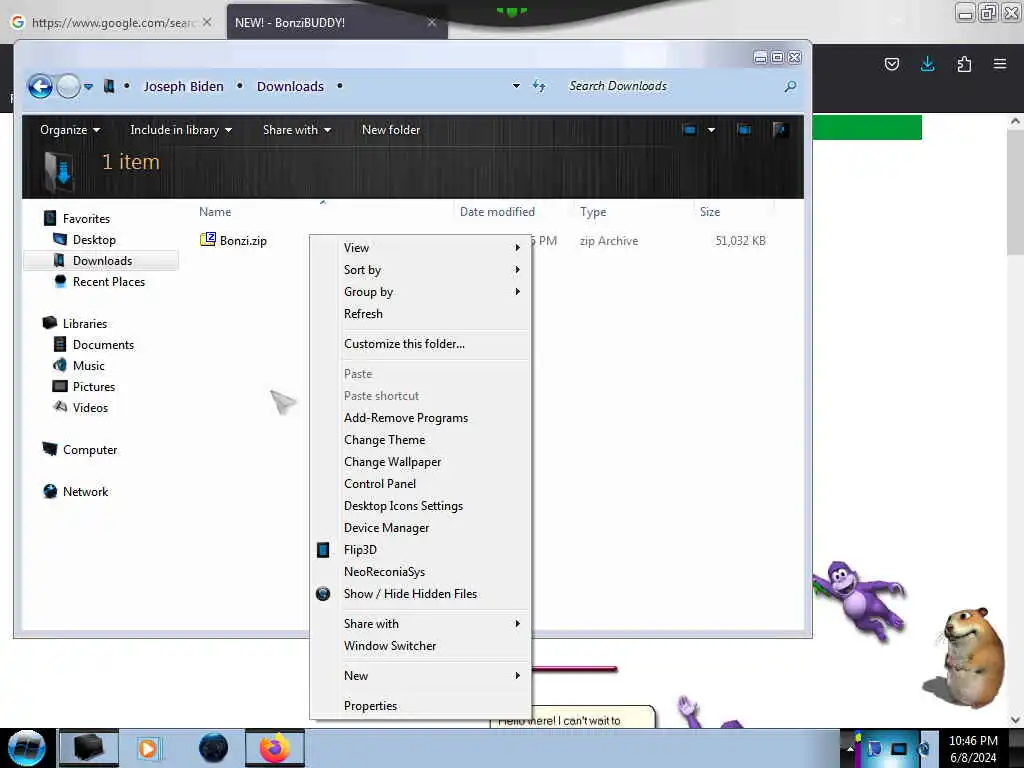
Task: Choose Customize this folder...
Action: [x=421, y=344]
